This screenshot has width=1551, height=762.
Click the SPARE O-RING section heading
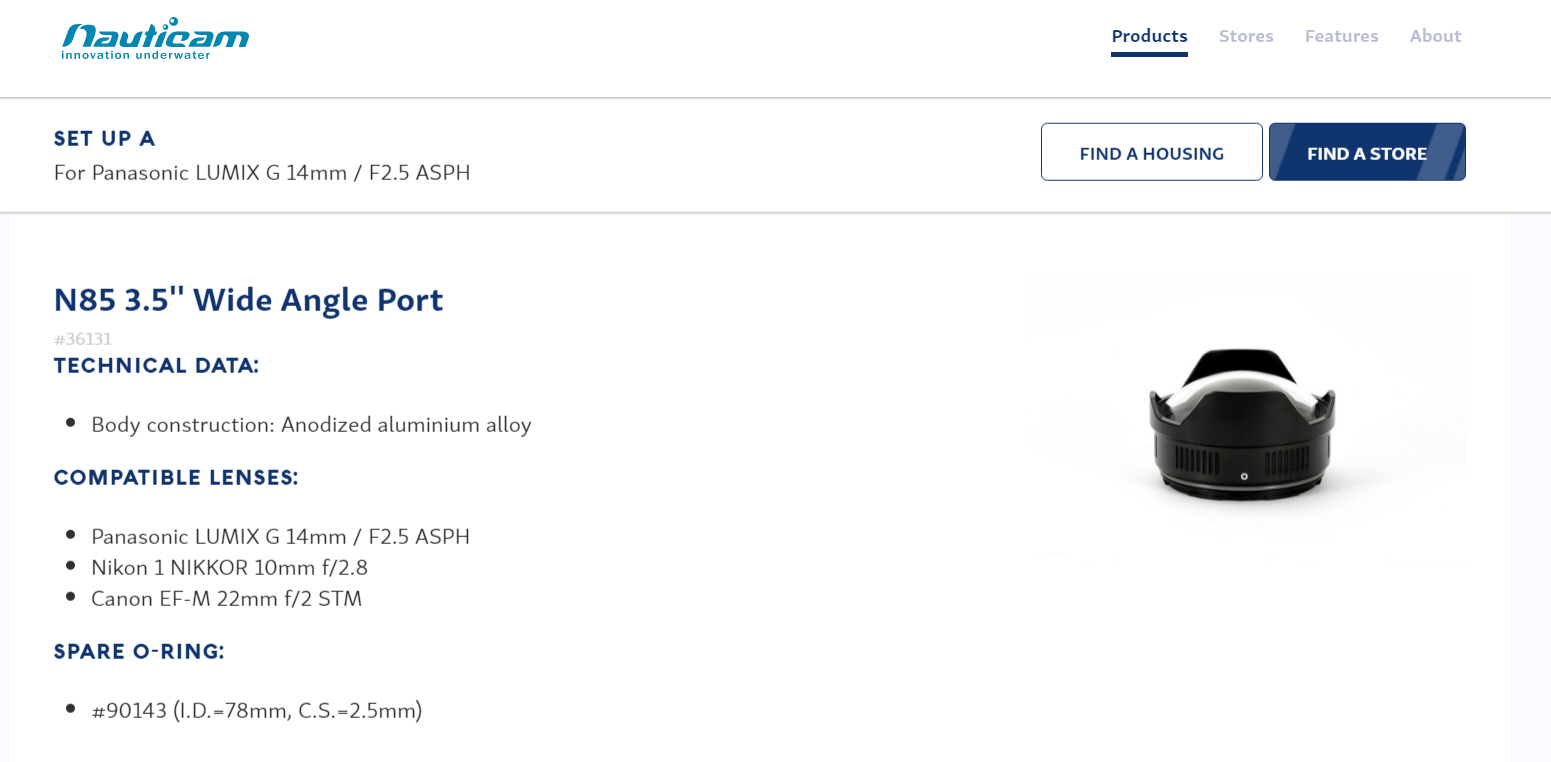click(140, 652)
